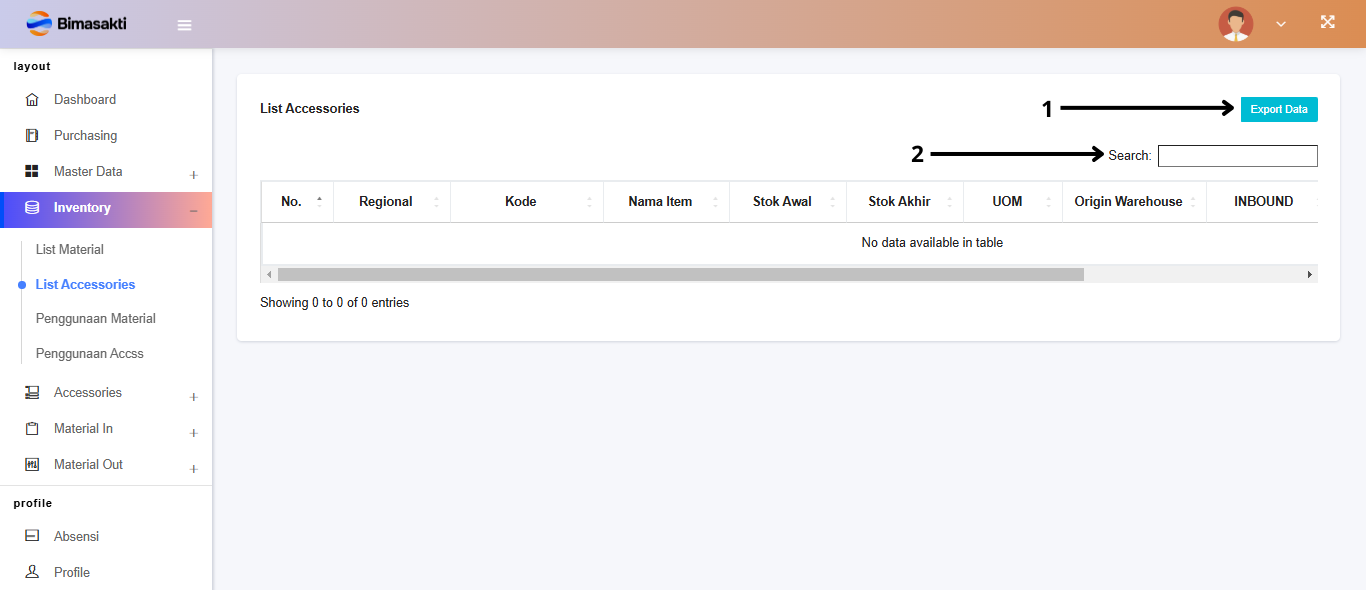This screenshot has width=1366, height=590.
Task: Click inside the Search input field
Action: pos(1237,156)
